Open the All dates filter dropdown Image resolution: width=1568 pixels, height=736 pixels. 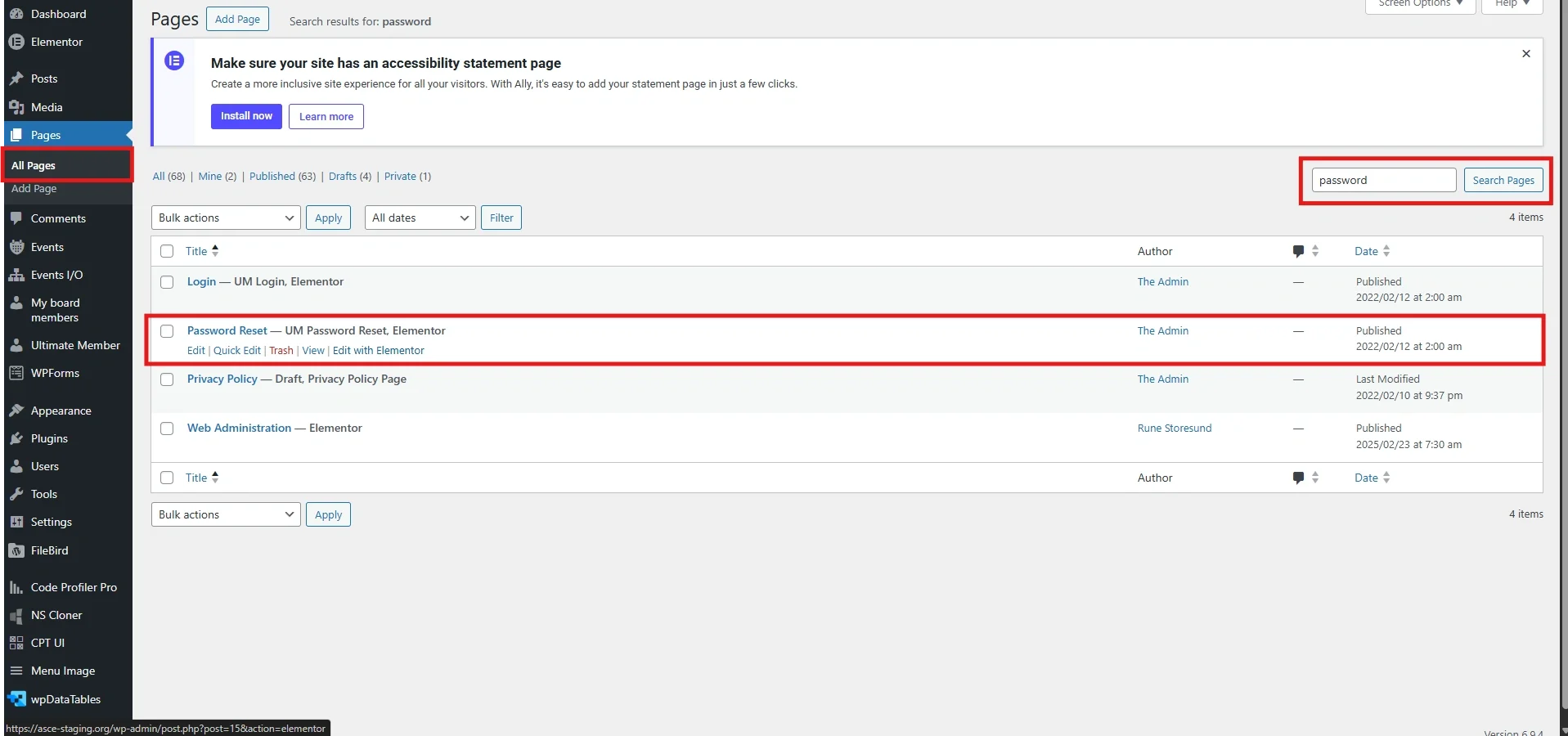tap(420, 218)
